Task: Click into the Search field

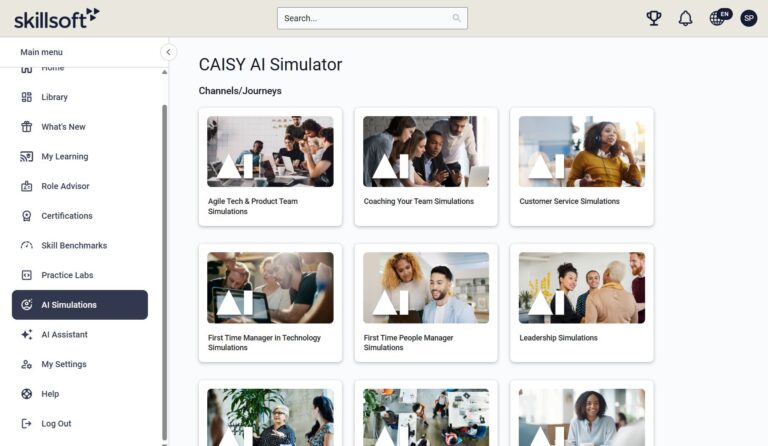Action: (x=372, y=18)
